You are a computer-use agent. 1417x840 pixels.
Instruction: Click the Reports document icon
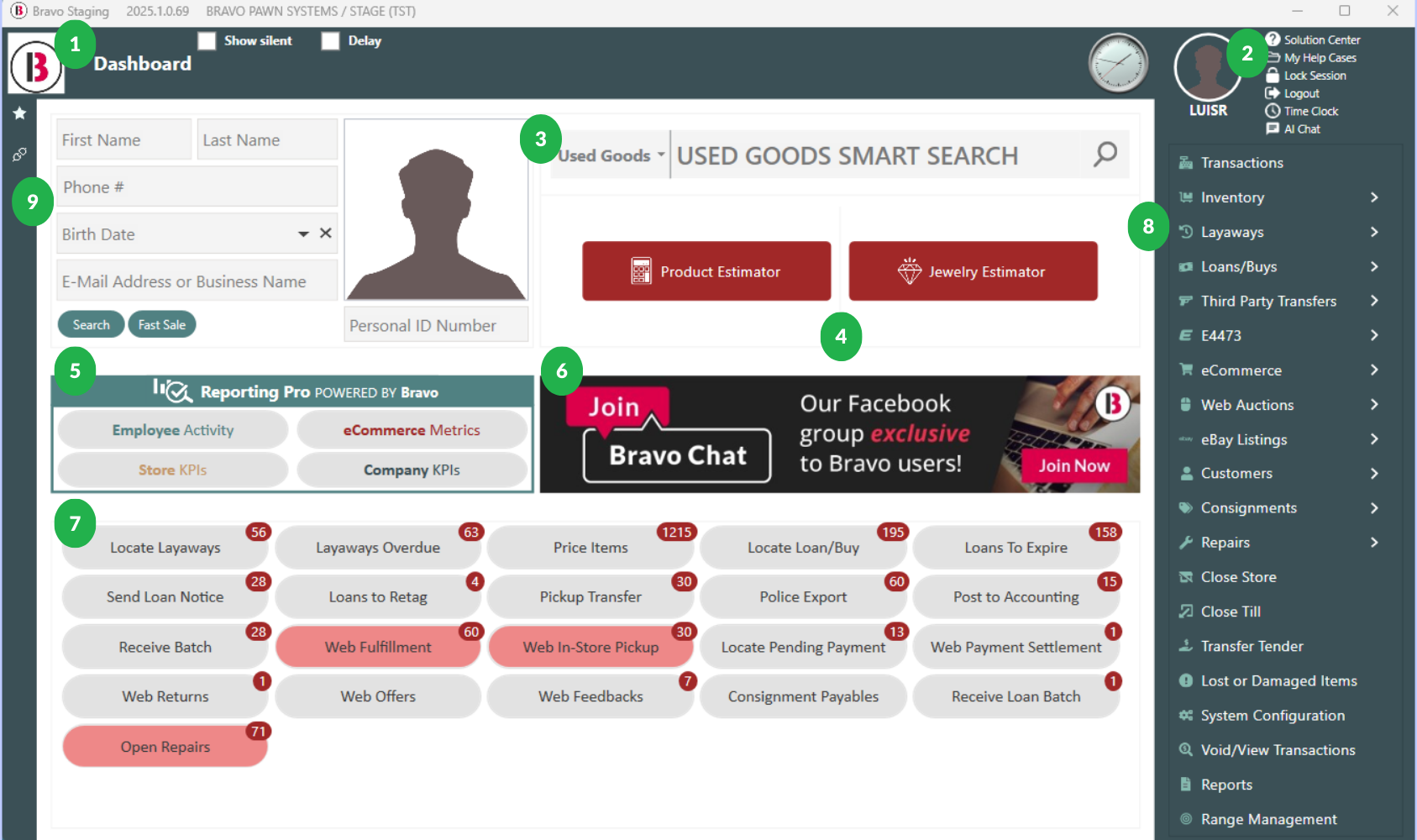pyautogui.click(x=1186, y=785)
